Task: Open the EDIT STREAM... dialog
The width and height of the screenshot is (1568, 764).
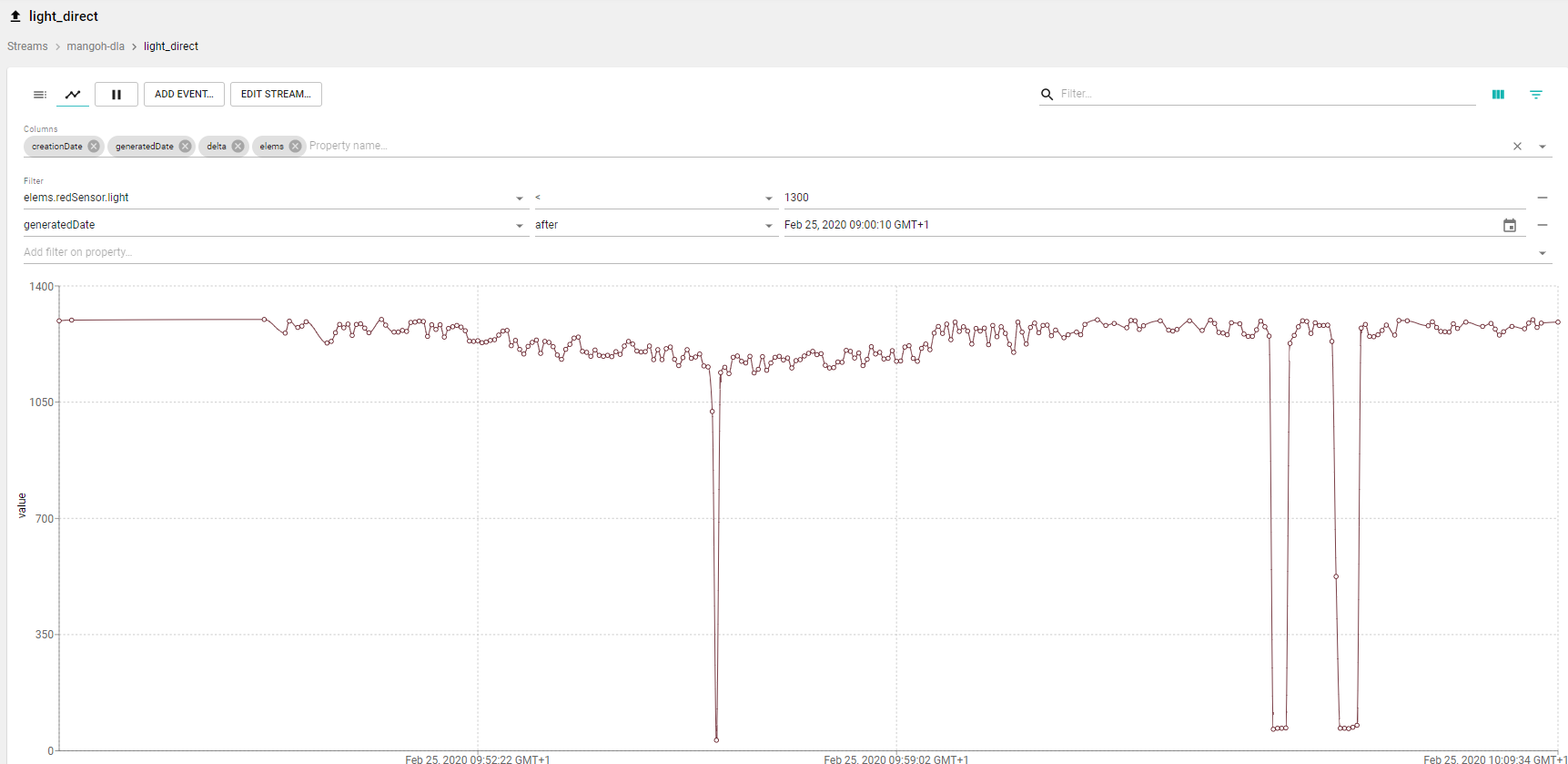Action: coord(276,95)
